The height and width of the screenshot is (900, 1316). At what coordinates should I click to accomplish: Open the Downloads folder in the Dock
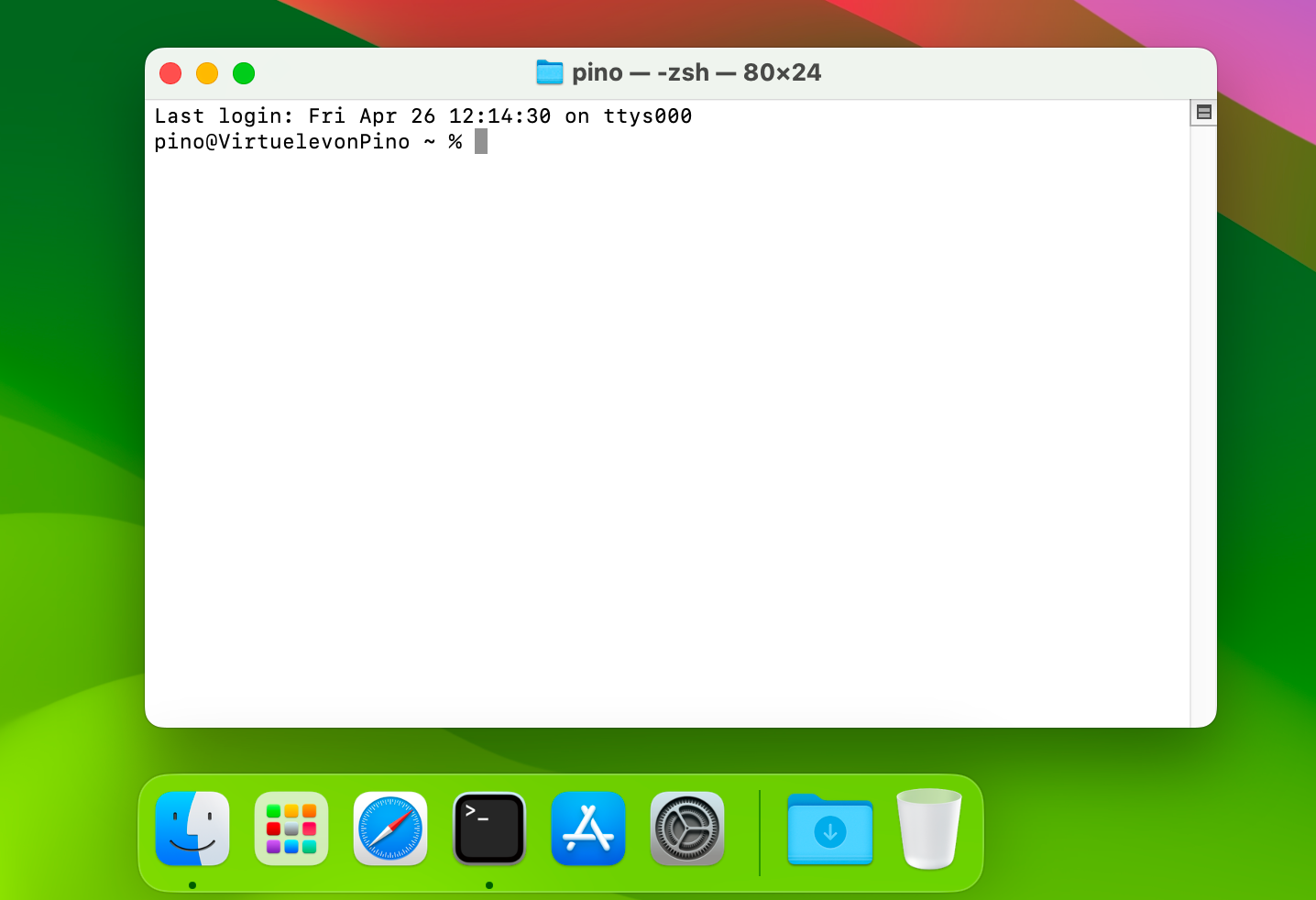[x=830, y=829]
